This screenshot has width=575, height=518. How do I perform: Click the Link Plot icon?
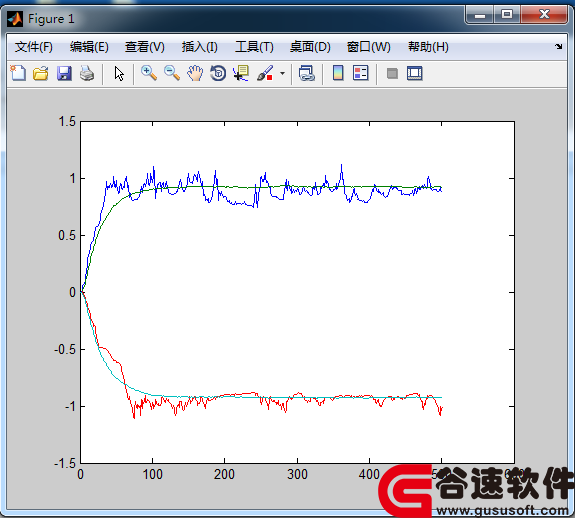(x=307, y=73)
